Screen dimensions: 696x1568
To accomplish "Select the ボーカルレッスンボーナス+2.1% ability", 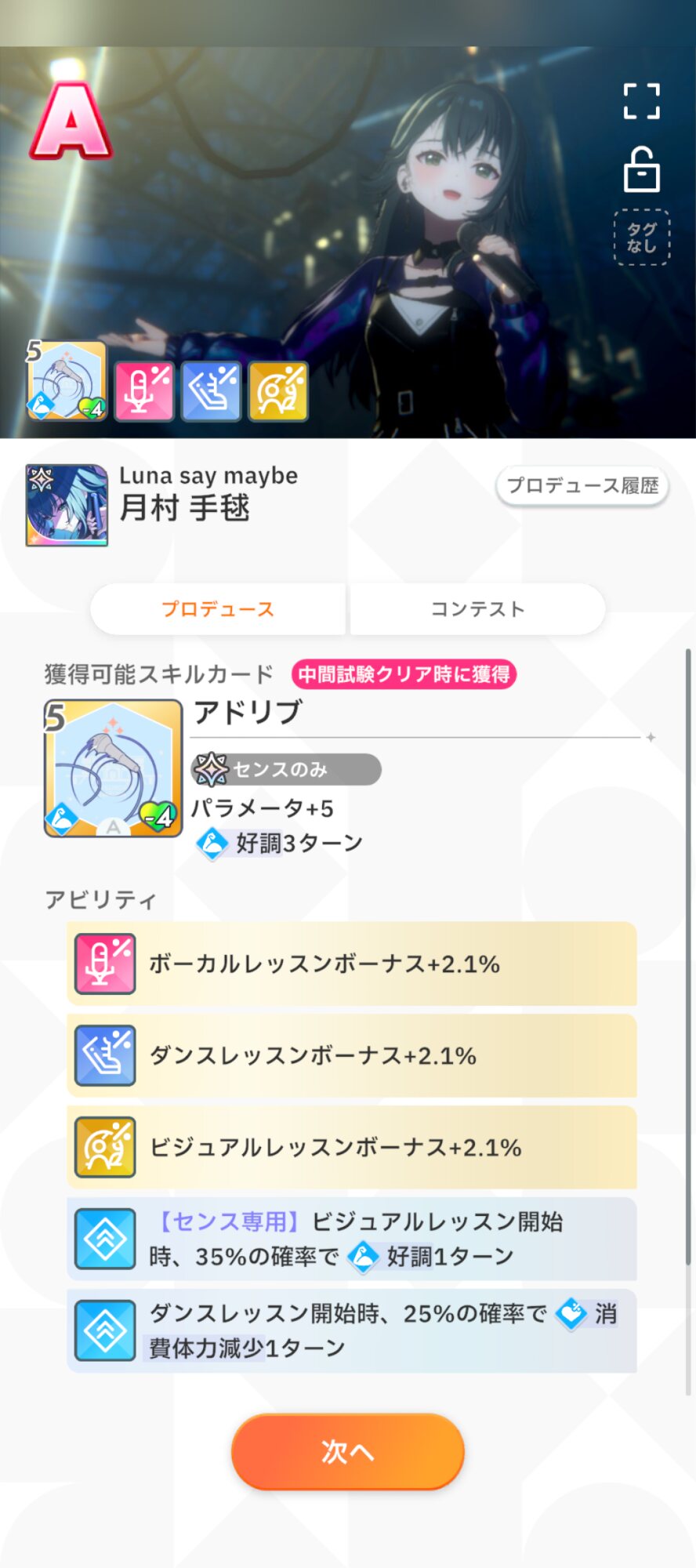I will pos(352,964).
